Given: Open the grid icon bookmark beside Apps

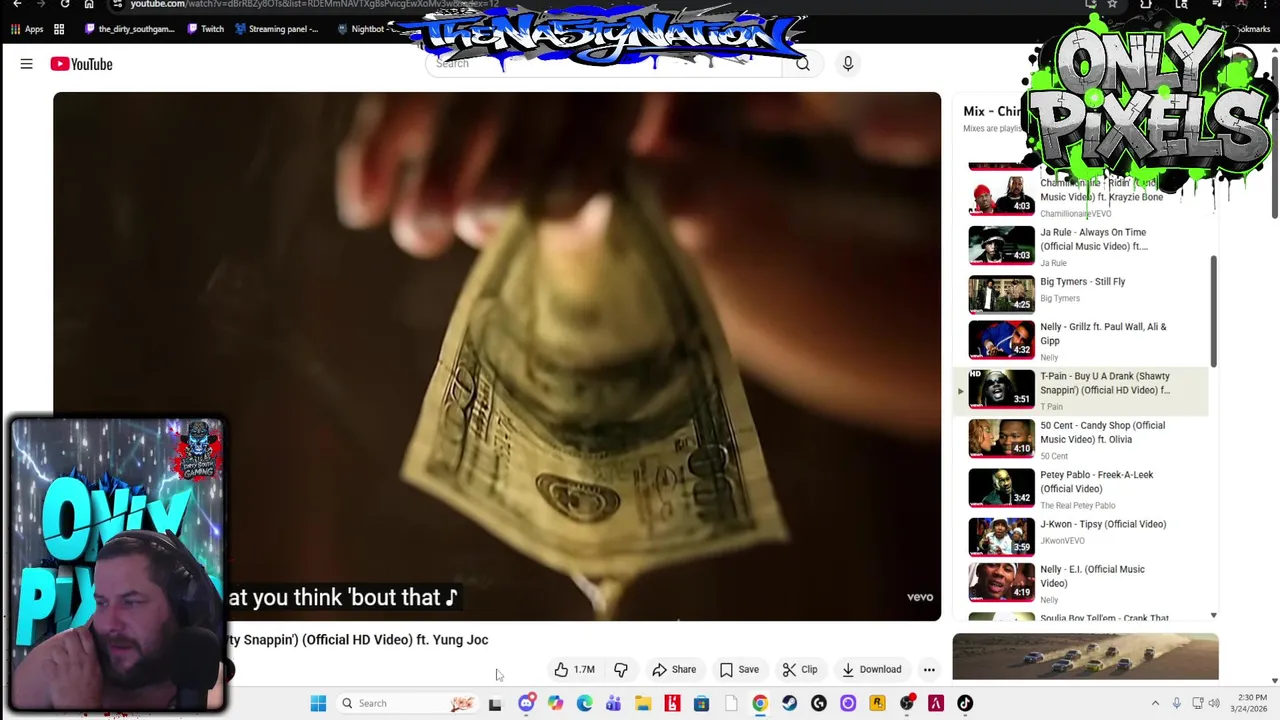Looking at the screenshot, I should [59, 29].
